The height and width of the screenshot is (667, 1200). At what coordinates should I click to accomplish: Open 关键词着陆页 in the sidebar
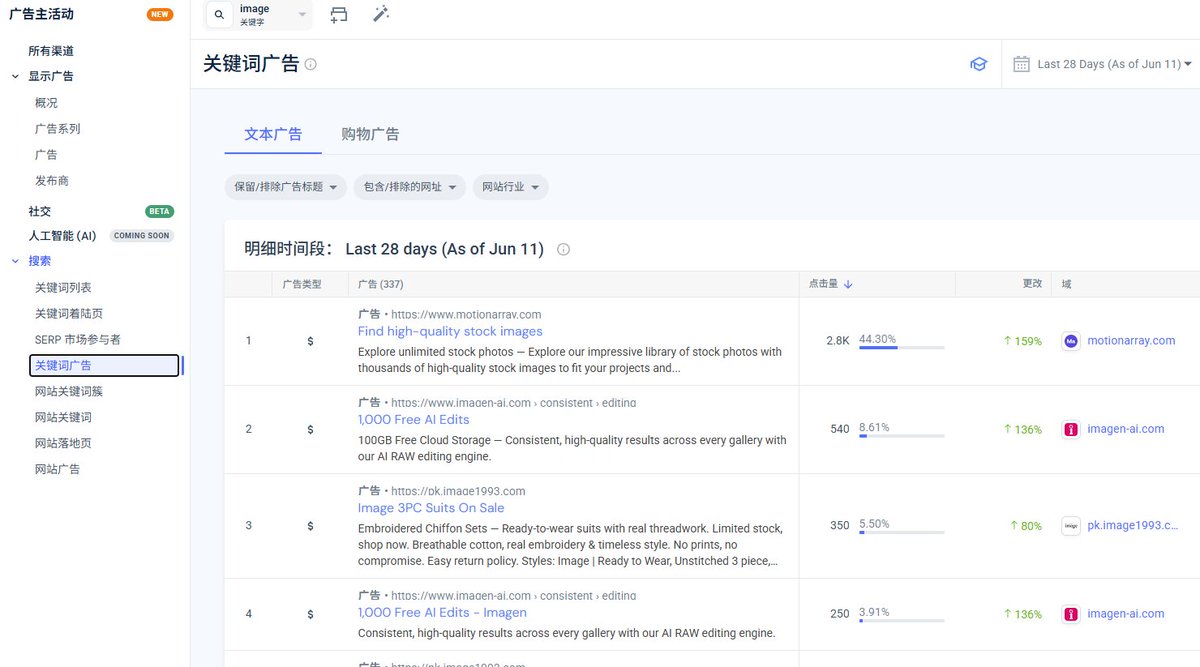pyautogui.click(x=69, y=314)
